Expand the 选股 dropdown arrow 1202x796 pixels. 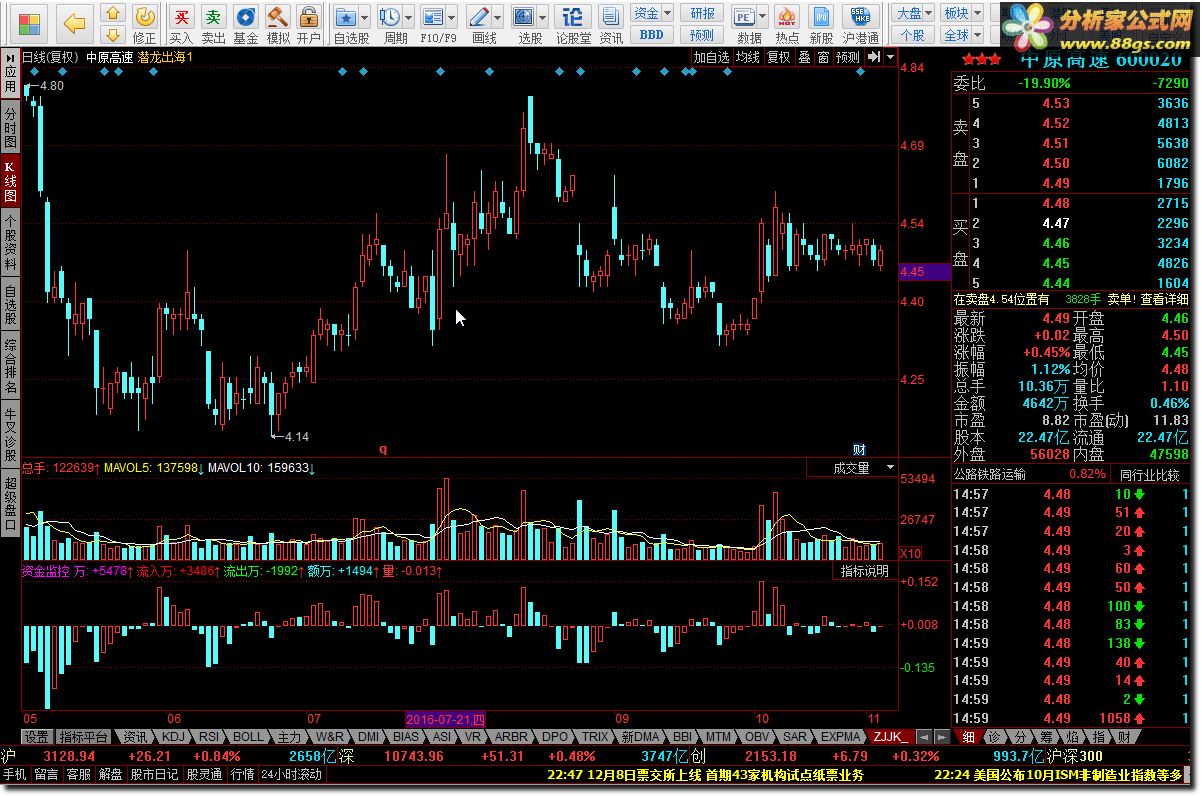[541, 18]
